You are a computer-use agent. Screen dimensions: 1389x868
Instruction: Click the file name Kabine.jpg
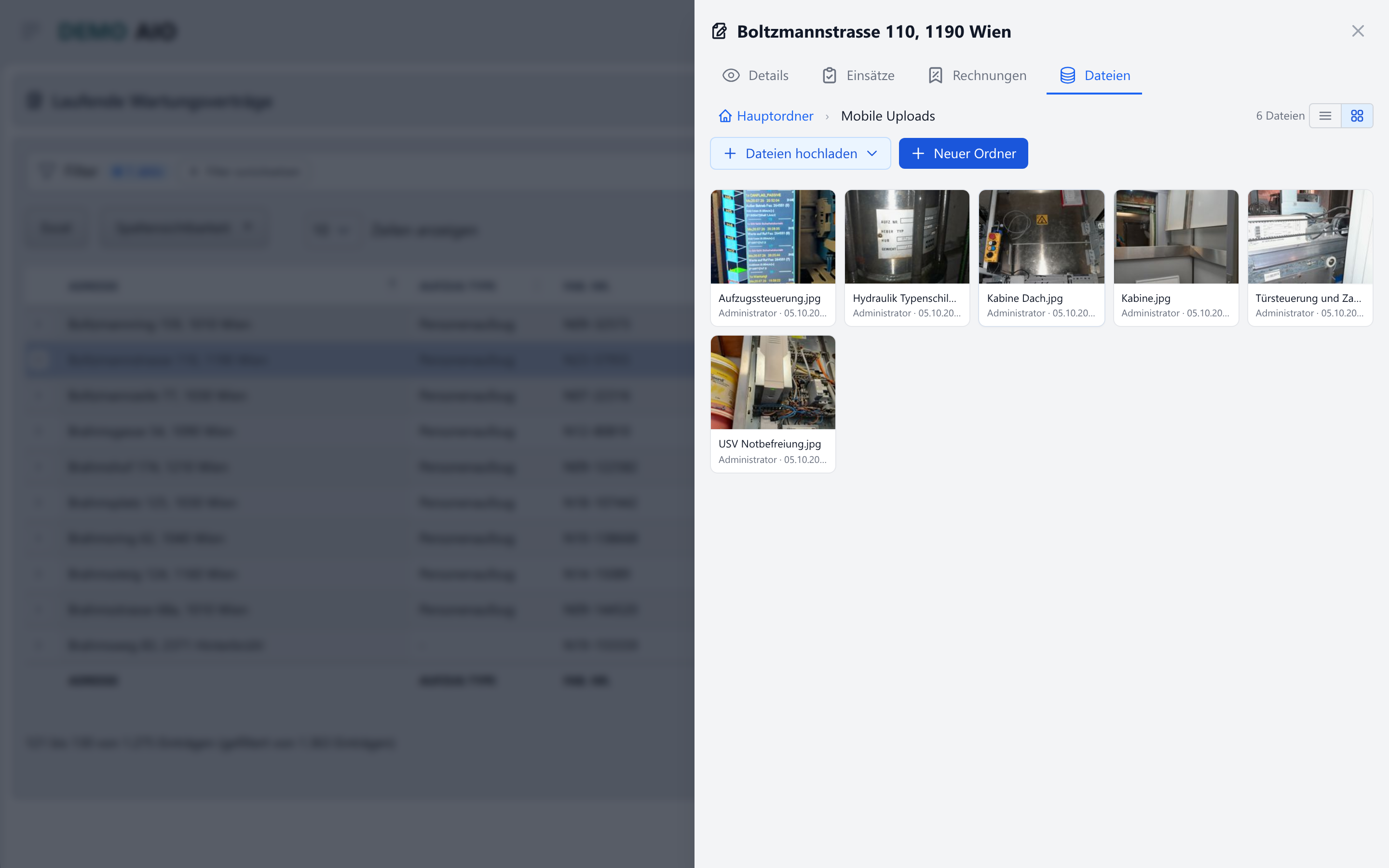(x=1145, y=298)
